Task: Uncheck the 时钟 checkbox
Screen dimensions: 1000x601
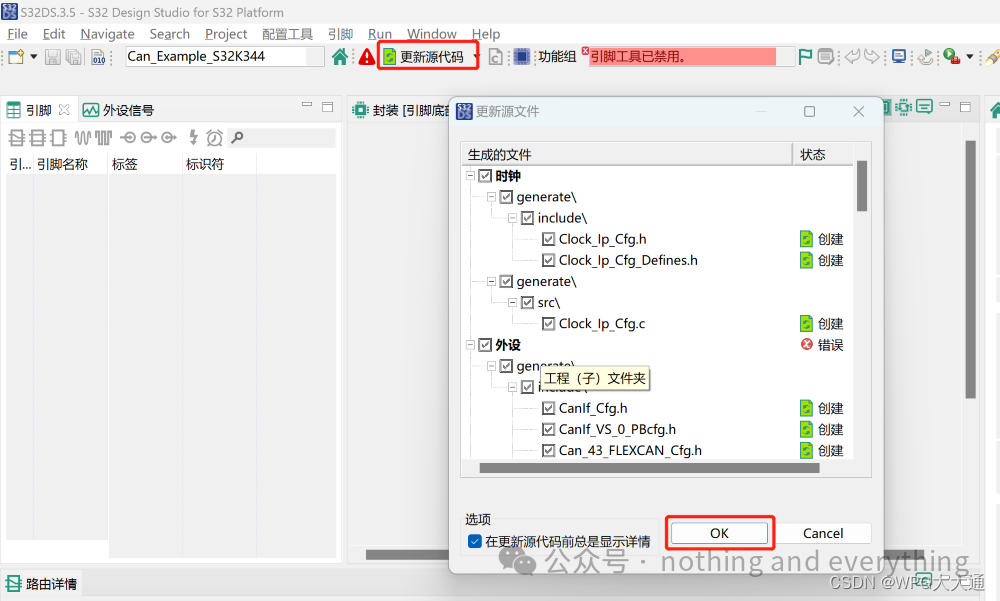Action: tap(485, 175)
